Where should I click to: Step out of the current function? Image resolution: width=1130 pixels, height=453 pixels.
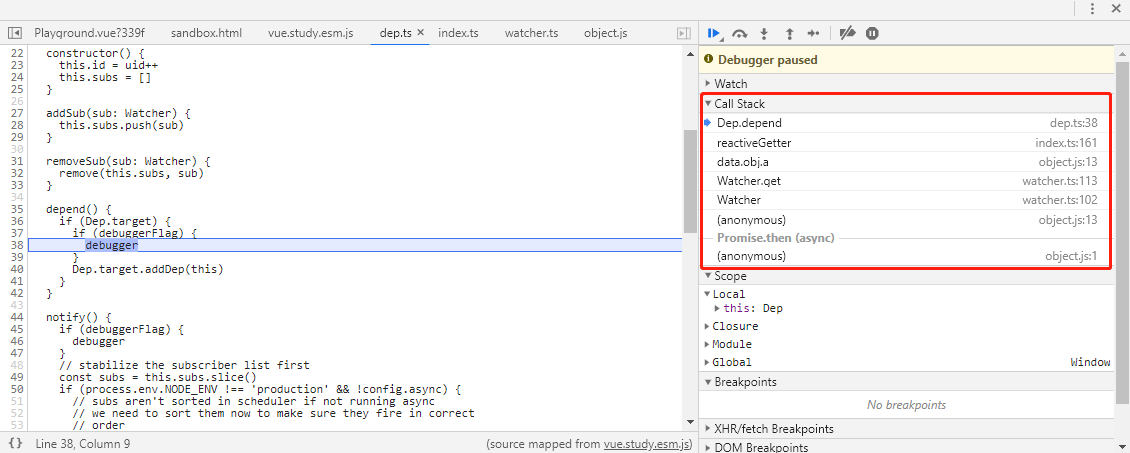[789, 33]
